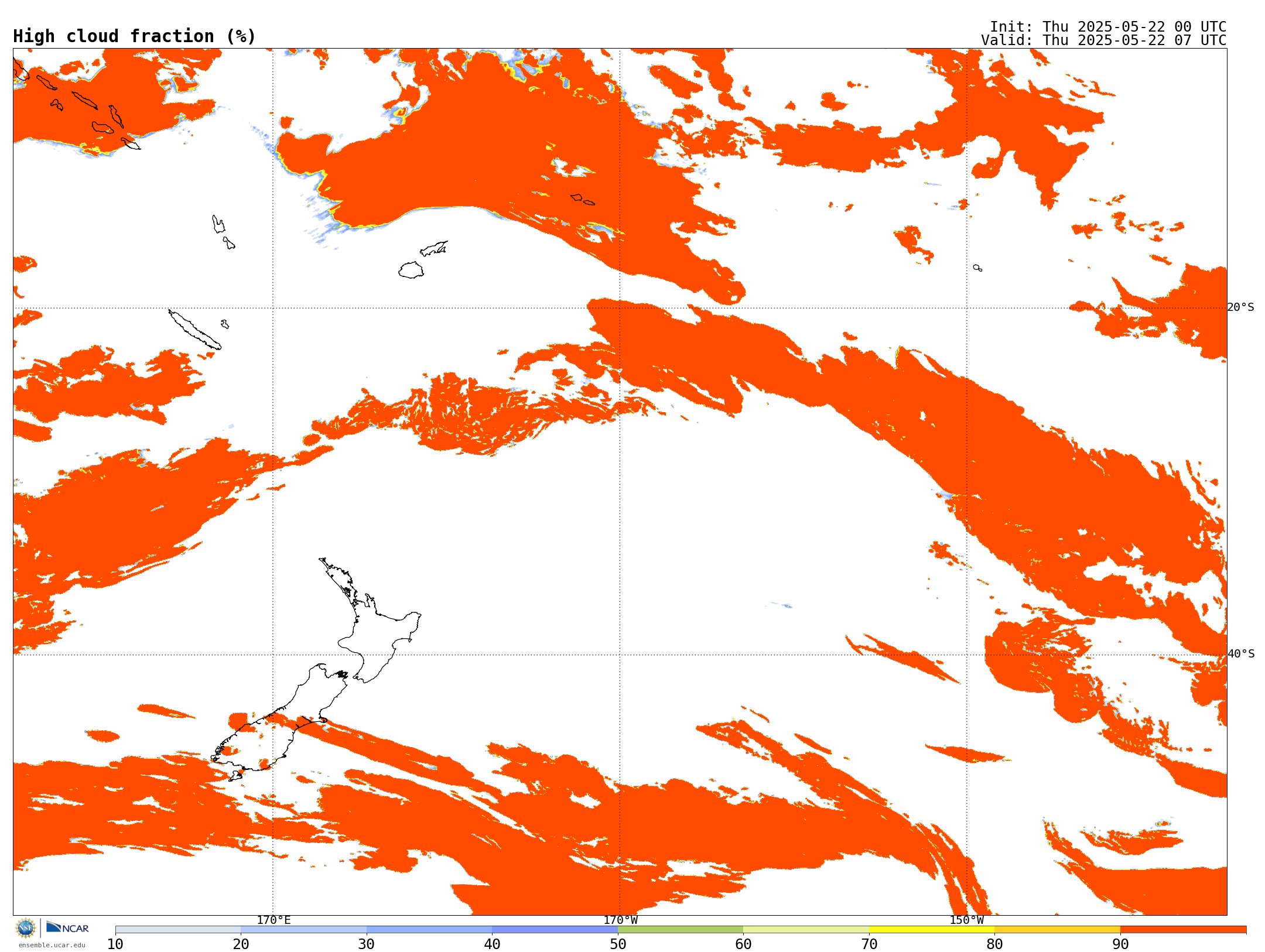Click the colorbar tick label 50
Viewport: 1265px width, 952px height.
[x=618, y=944]
